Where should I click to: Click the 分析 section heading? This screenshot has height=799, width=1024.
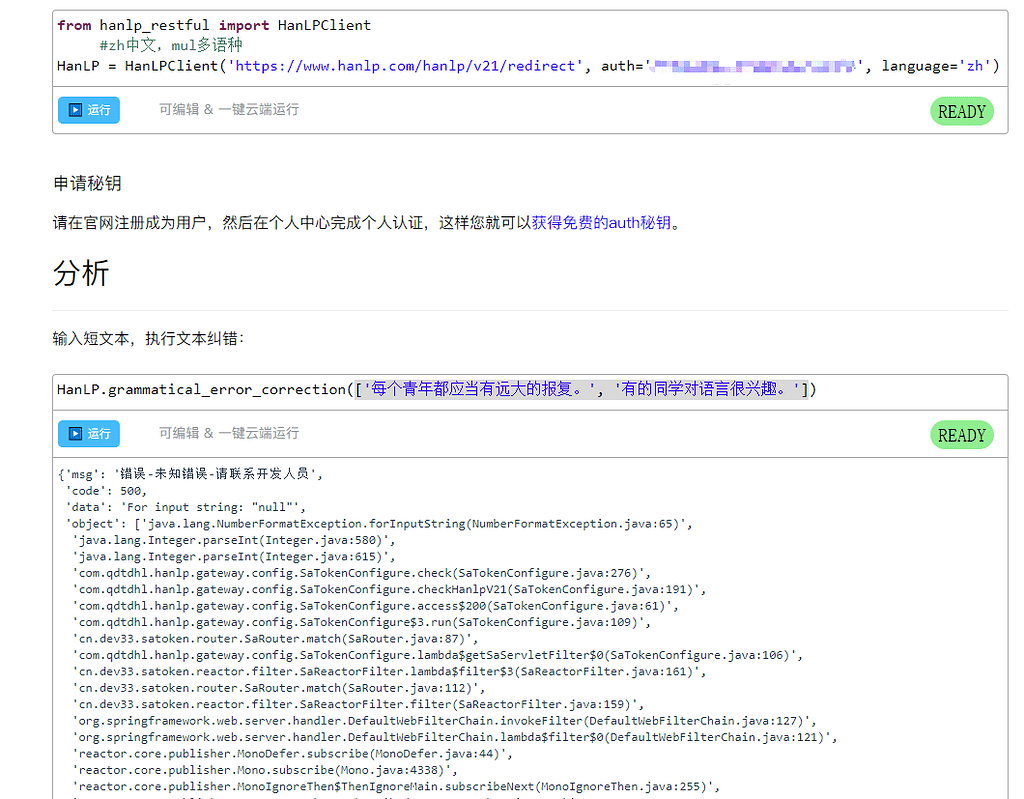[x=81, y=274]
